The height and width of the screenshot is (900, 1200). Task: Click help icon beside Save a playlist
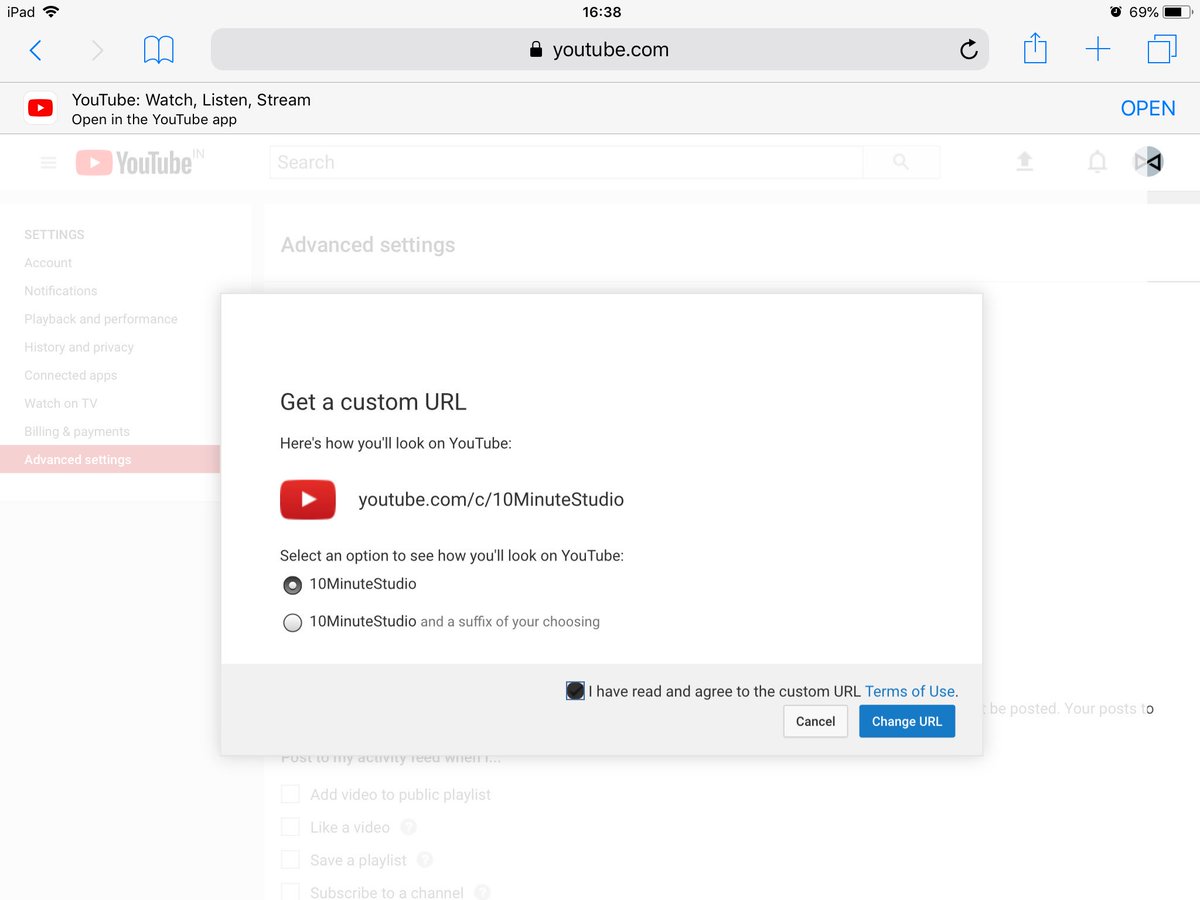tap(425, 860)
